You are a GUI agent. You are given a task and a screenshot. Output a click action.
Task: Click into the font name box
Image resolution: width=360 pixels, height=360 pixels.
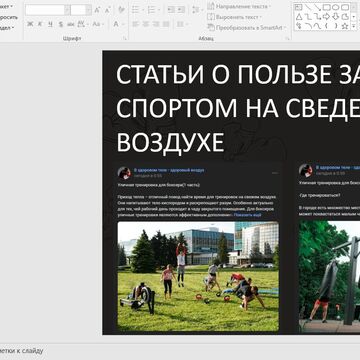click(x=45, y=10)
